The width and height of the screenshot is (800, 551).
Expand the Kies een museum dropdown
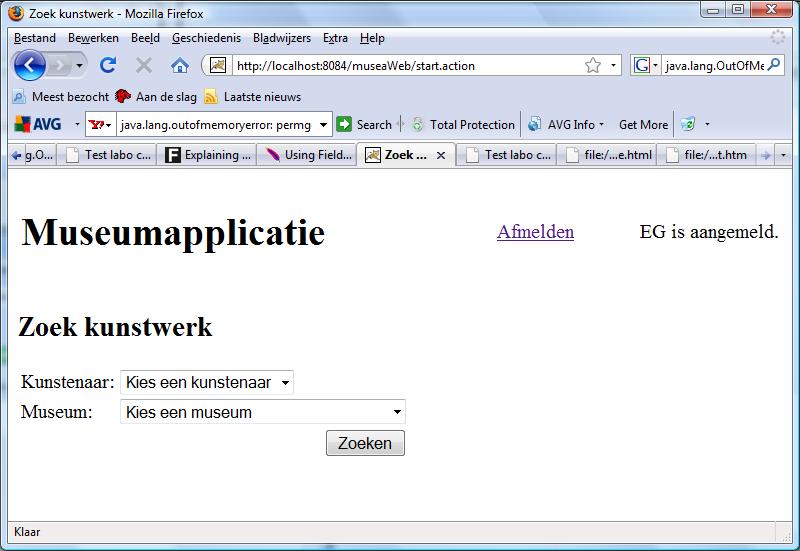point(262,412)
